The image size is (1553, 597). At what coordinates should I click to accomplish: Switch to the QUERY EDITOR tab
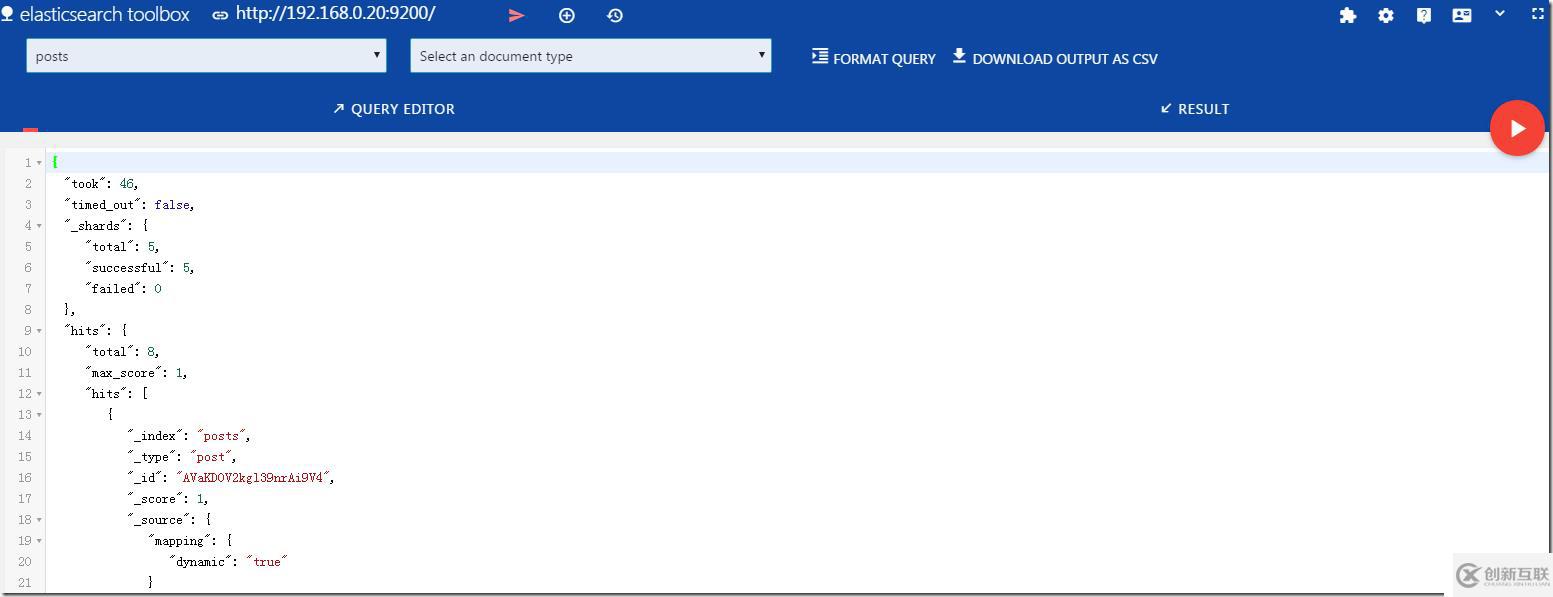click(394, 109)
